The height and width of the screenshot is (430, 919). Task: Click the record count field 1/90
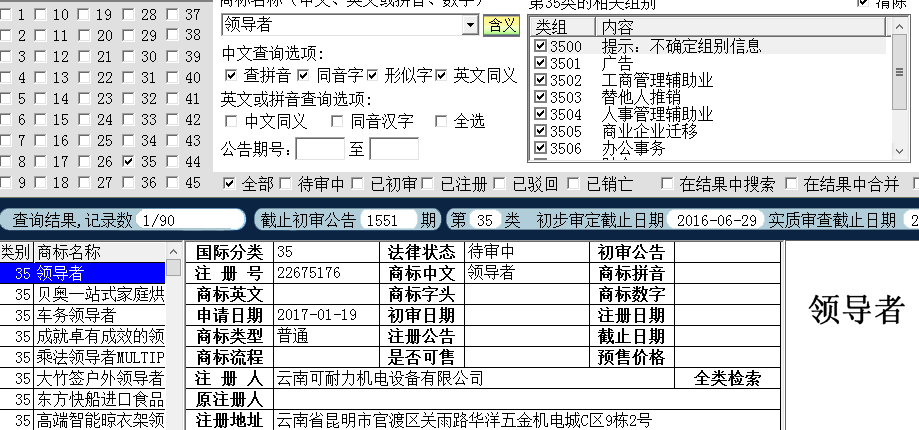[190, 220]
